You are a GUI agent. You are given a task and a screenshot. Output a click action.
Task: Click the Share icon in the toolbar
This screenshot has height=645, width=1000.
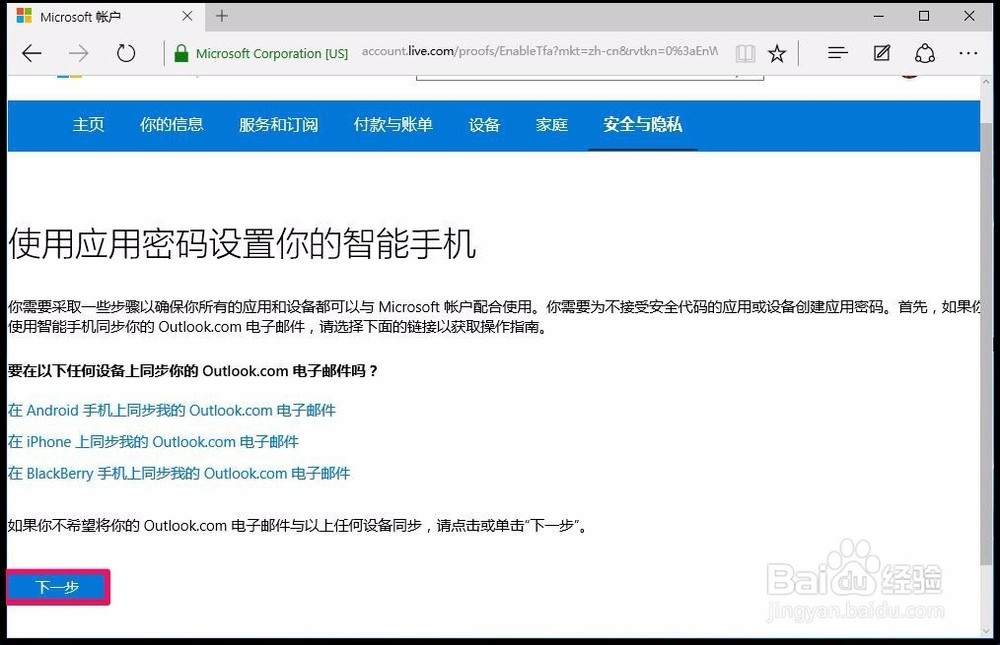[x=925, y=53]
